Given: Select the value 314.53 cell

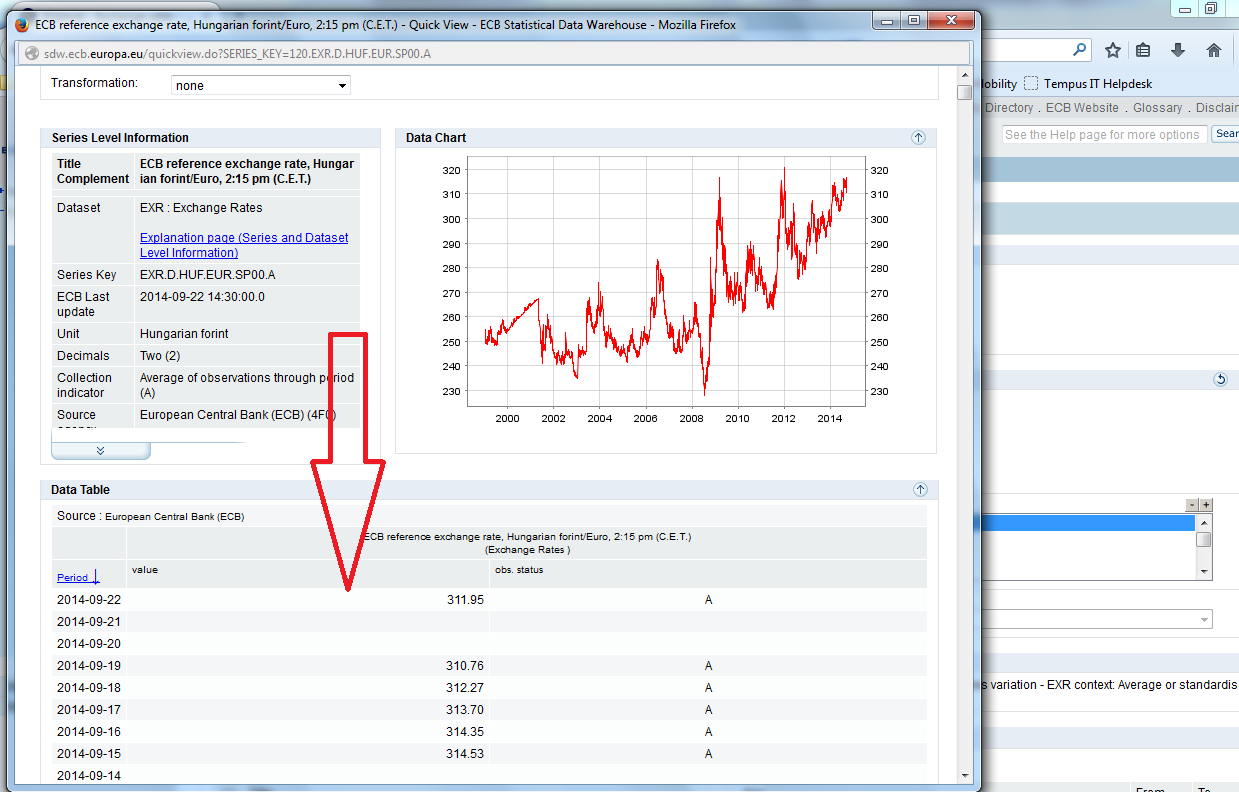Looking at the screenshot, I should [x=308, y=754].
